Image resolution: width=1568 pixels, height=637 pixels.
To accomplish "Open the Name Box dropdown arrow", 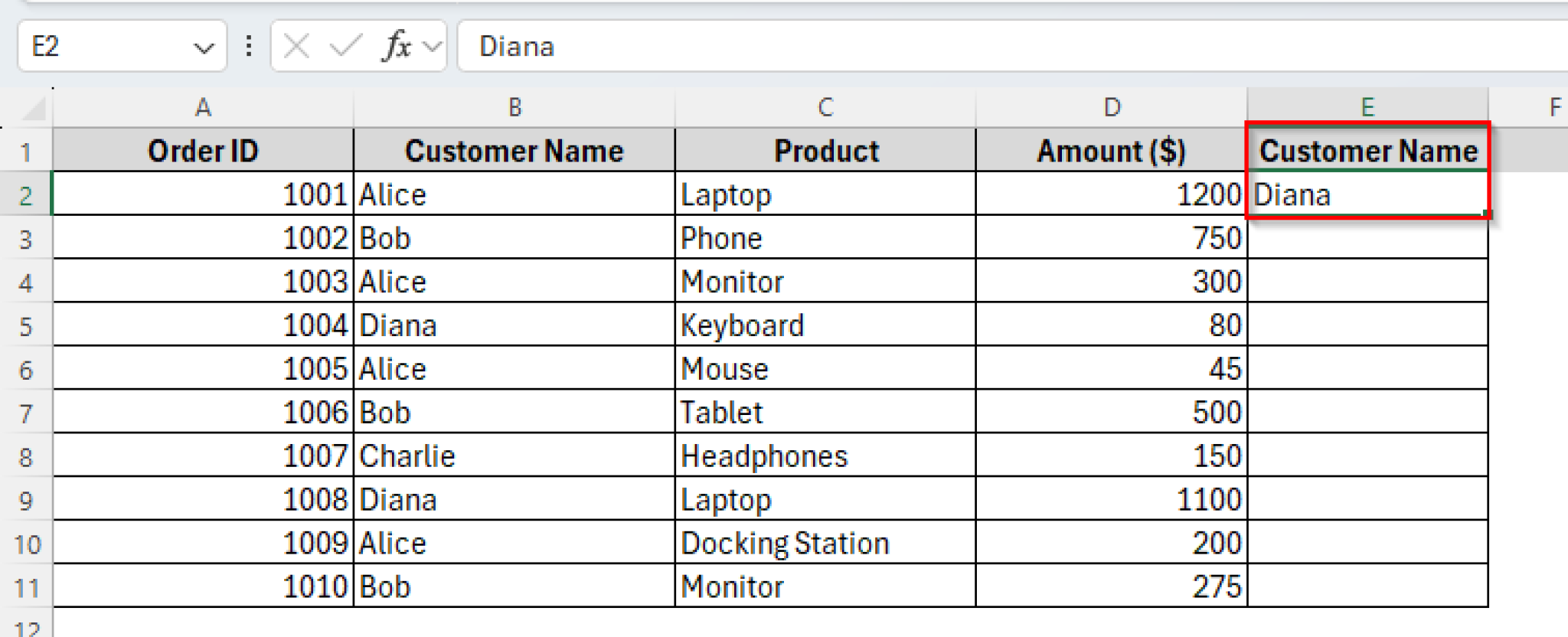I will point(202,47).
